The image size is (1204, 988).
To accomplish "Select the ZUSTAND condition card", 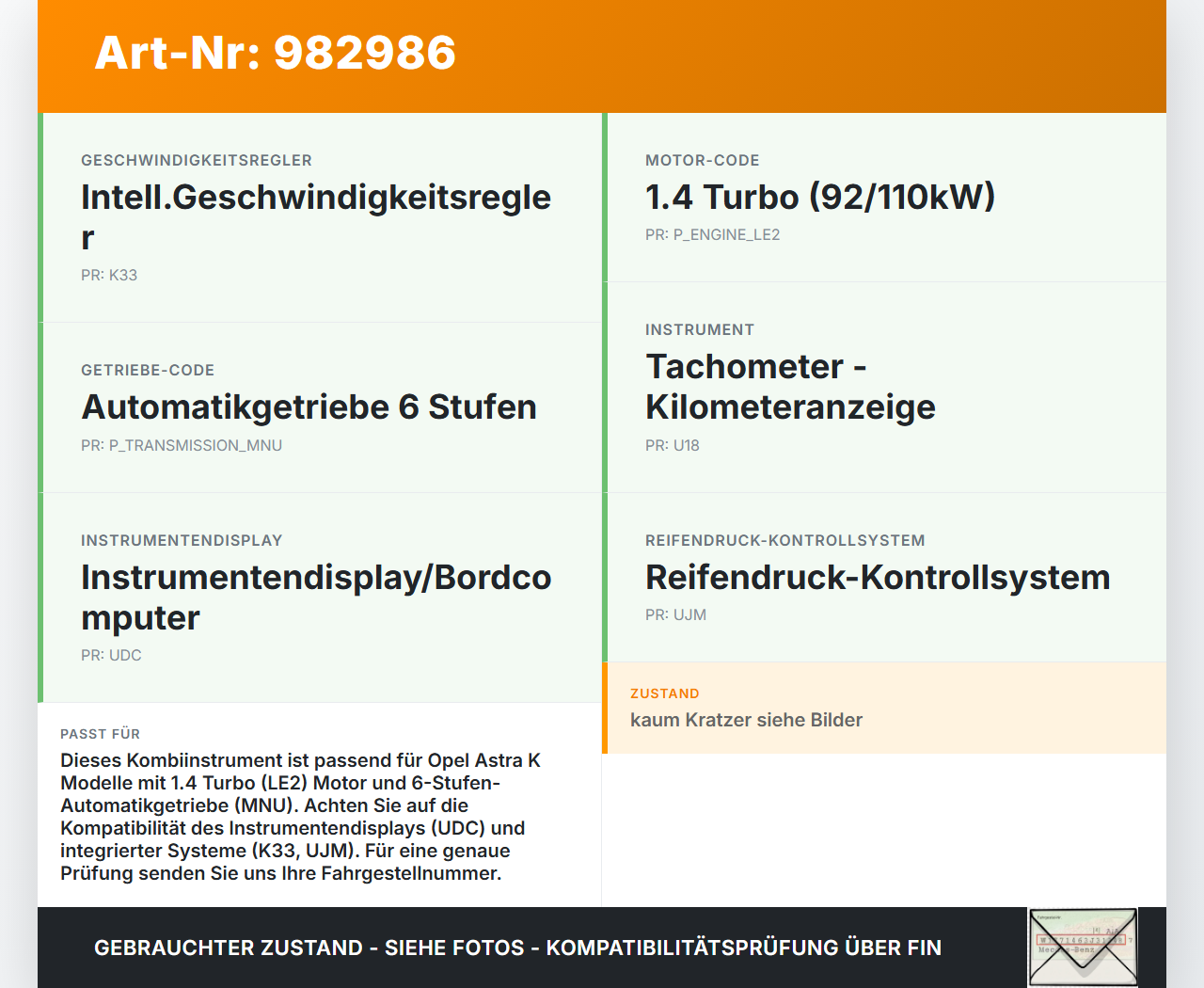I will click(884, 708).
